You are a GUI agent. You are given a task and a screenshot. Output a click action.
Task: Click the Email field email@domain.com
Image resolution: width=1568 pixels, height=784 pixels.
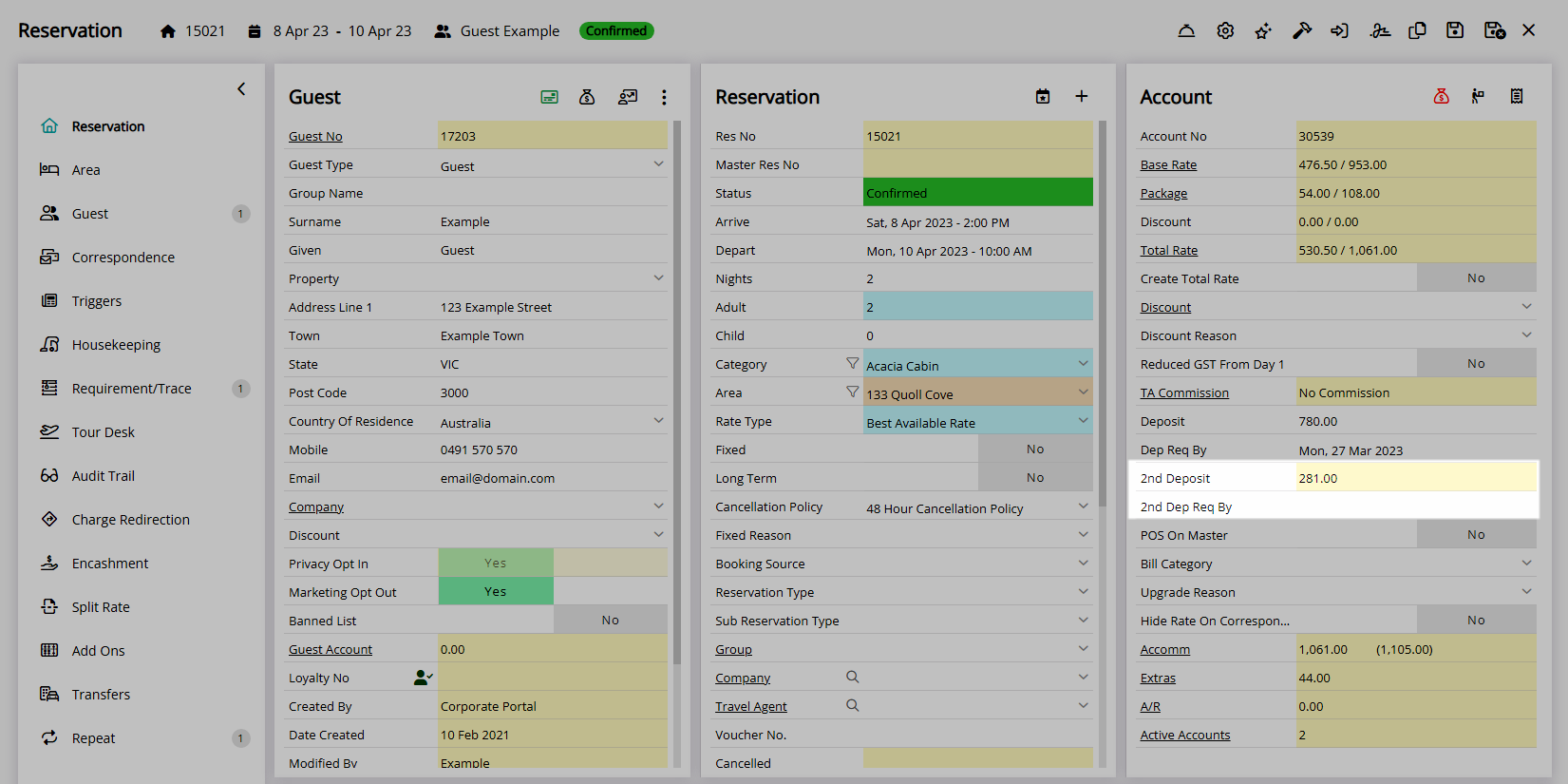tap(553, 478)
